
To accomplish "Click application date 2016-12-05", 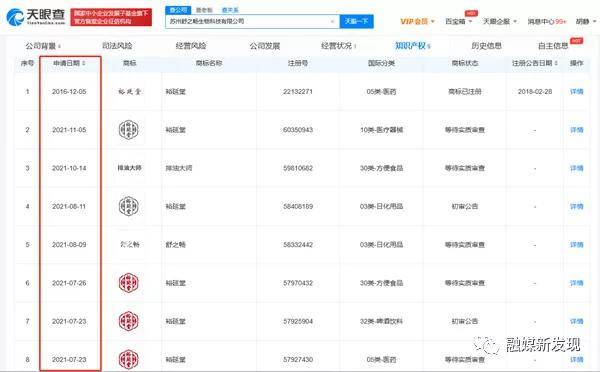I will (x=69, y=92).
